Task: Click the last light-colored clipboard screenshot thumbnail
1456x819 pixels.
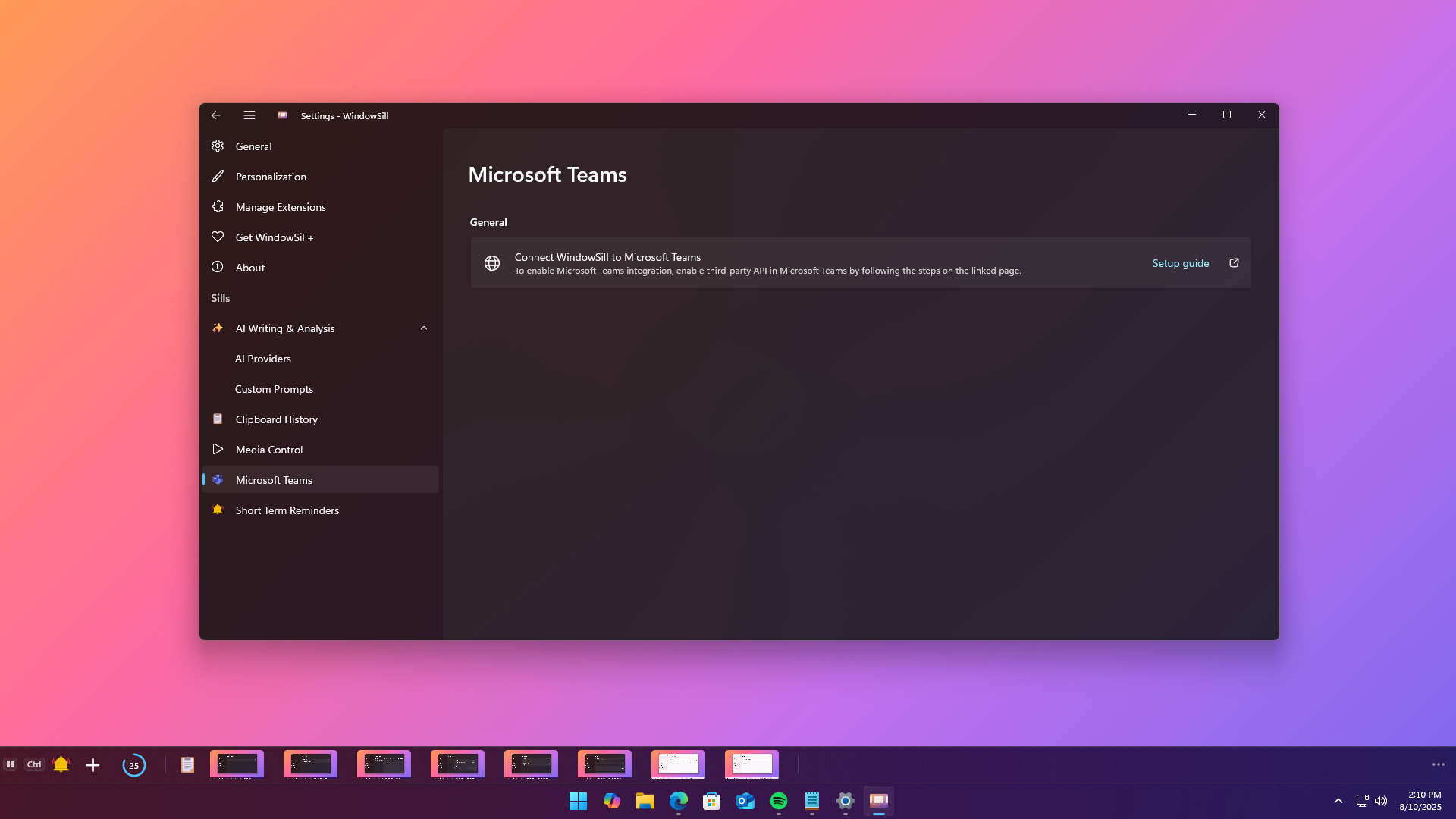Action: coord(752,764)
